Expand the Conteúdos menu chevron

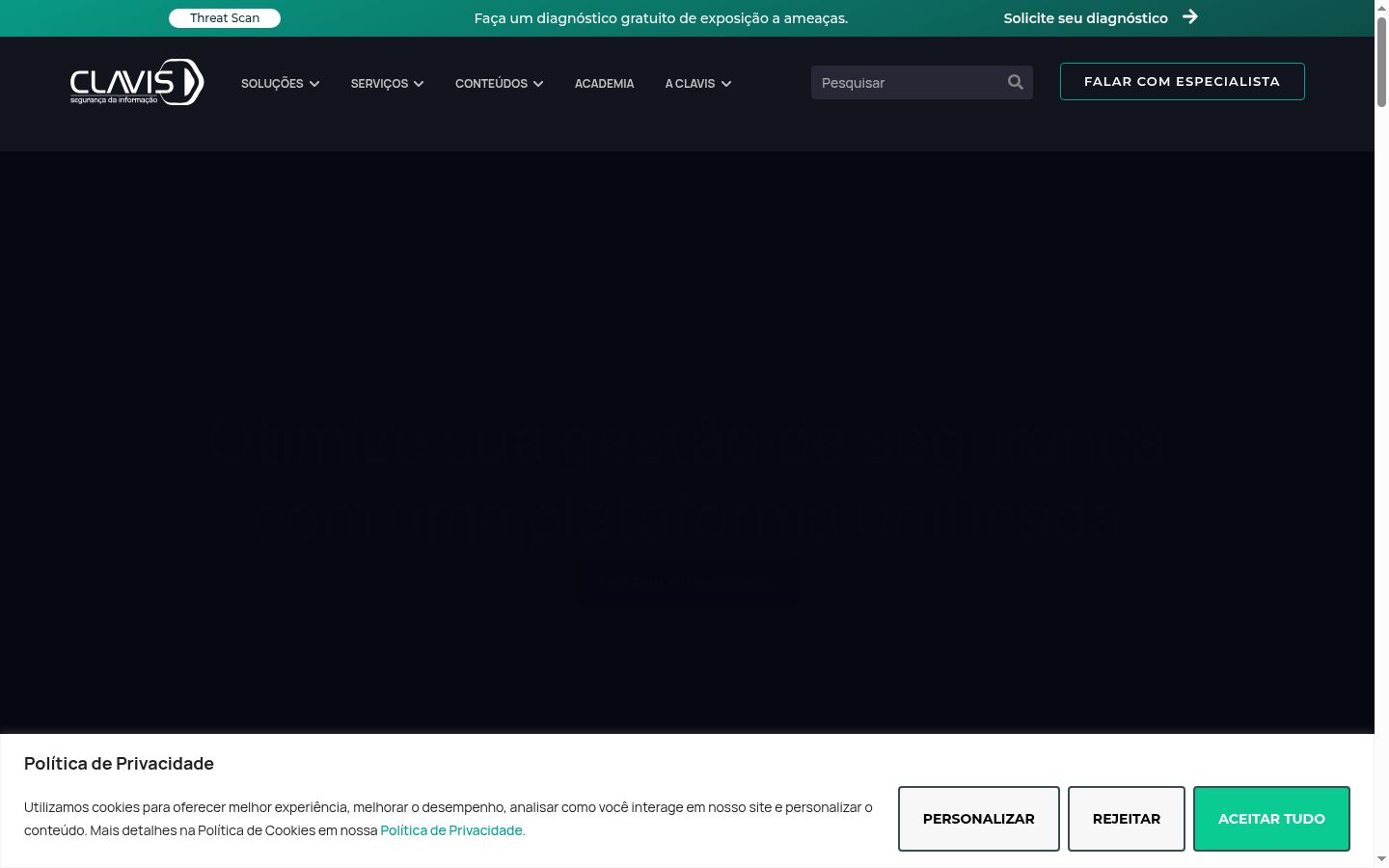(x=538, y=84)
